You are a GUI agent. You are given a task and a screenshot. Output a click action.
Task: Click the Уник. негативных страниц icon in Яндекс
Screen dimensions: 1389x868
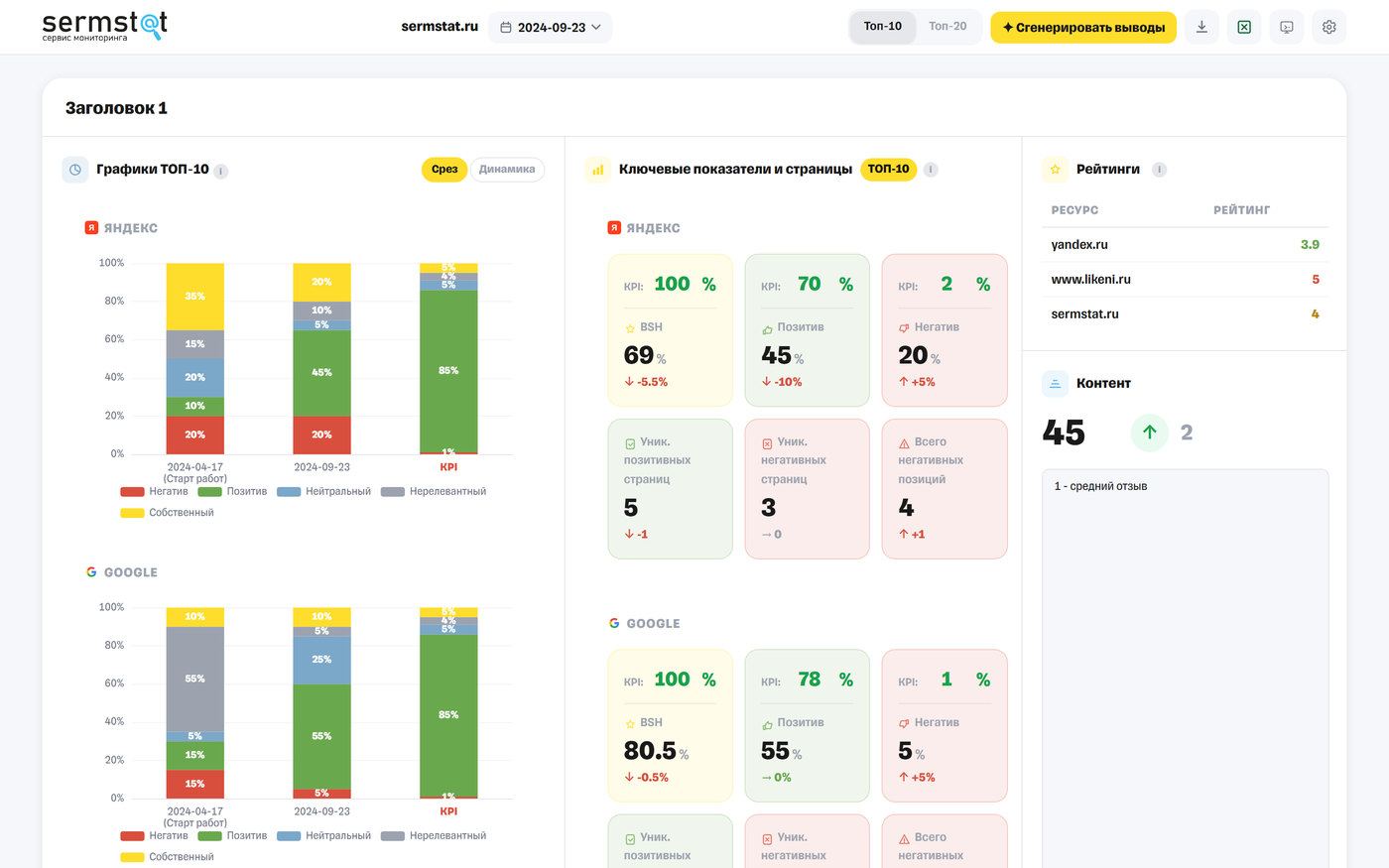point(767,443)
